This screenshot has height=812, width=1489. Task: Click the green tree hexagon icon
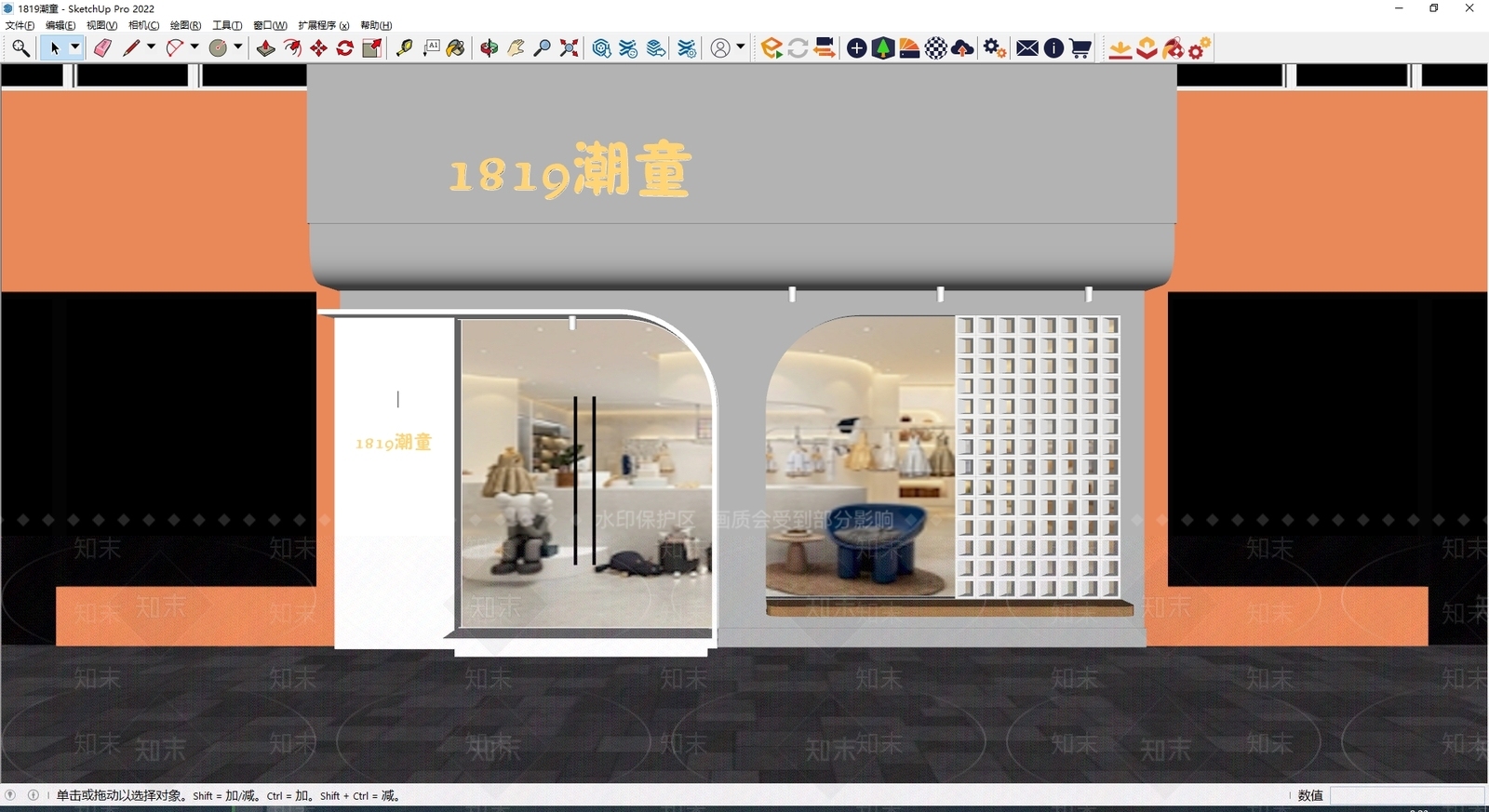(883, 48)
